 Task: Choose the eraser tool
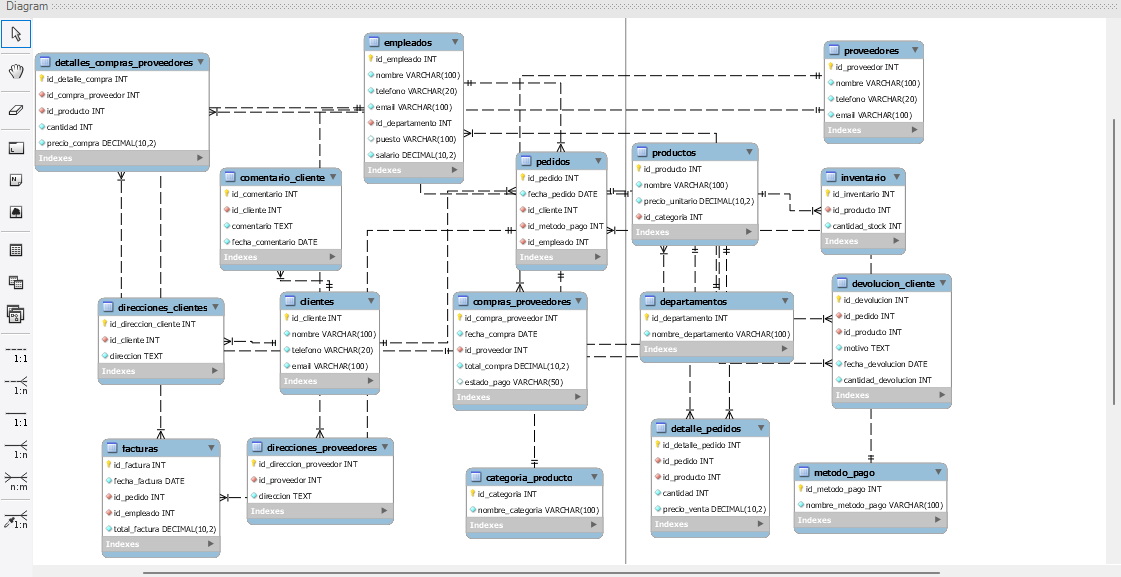(16, 109)
